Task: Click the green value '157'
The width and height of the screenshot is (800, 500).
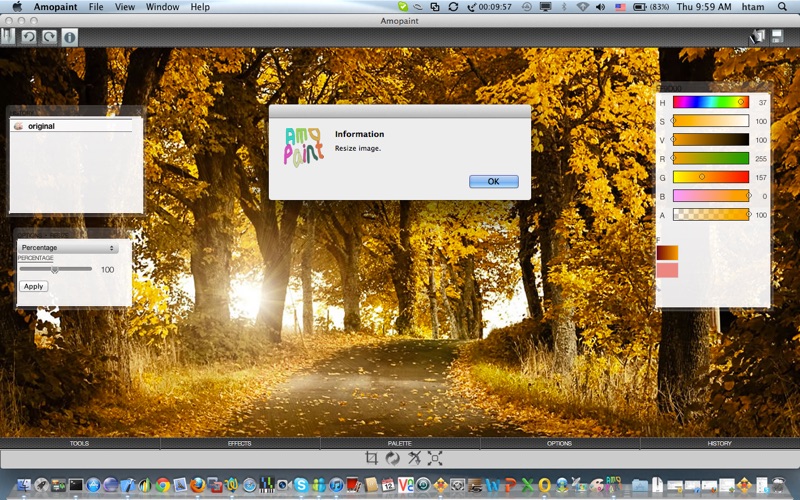Action: pyautogui.click(x=761, y=178)
